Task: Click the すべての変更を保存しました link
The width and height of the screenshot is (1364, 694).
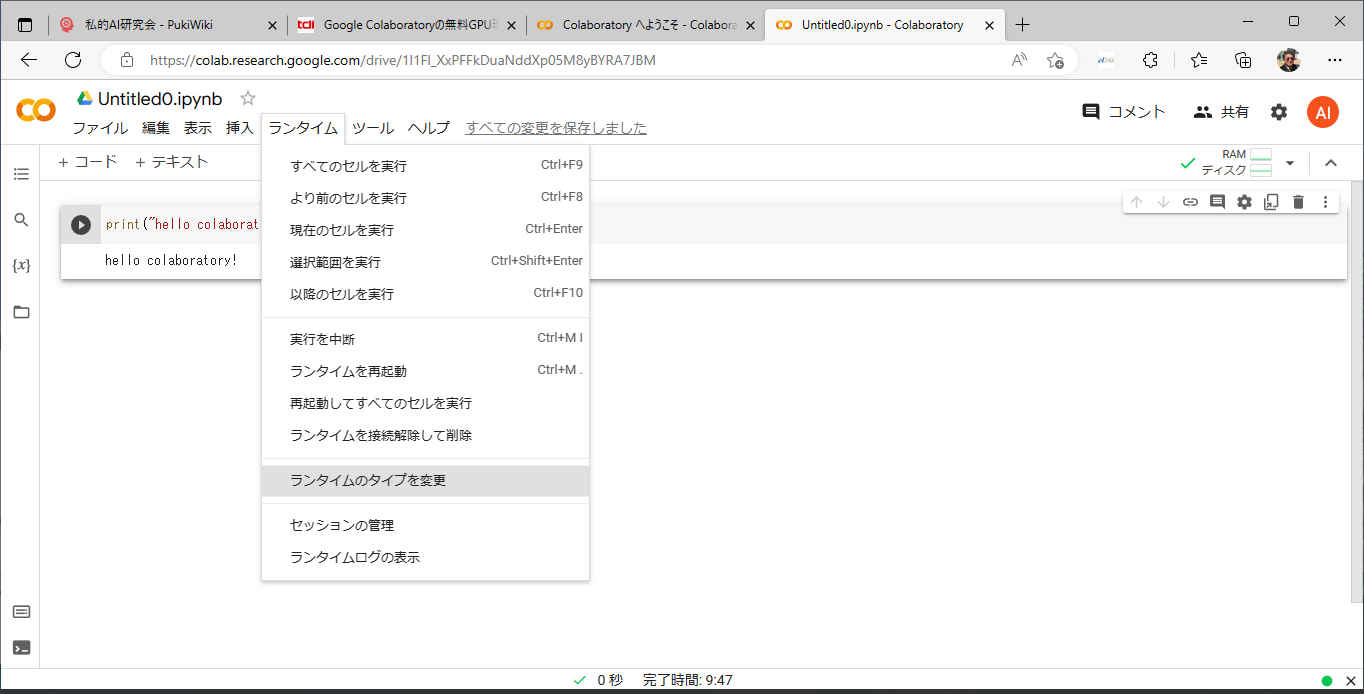Action: click(556, 128)
